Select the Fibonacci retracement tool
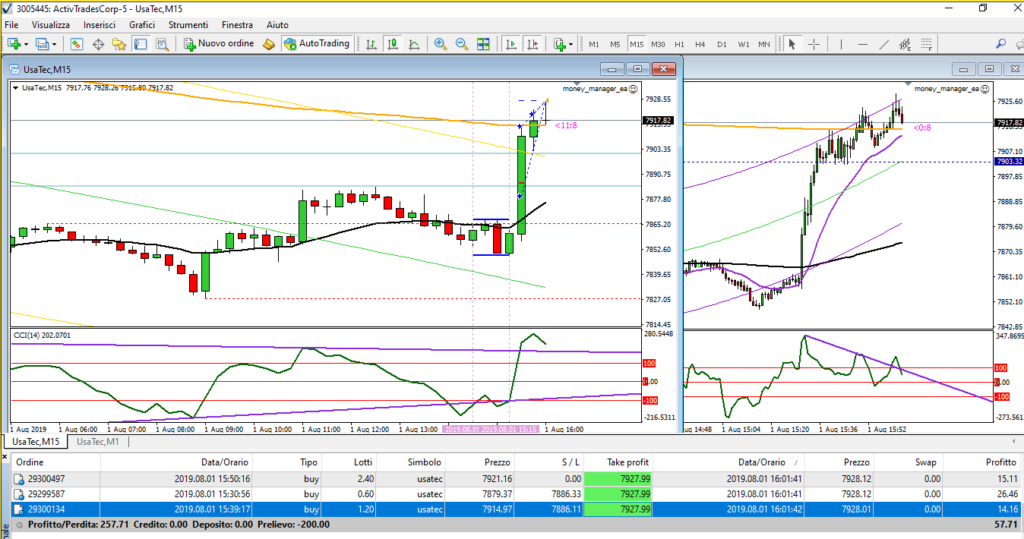The image size is (1024, 539). (x=926, y=44)
